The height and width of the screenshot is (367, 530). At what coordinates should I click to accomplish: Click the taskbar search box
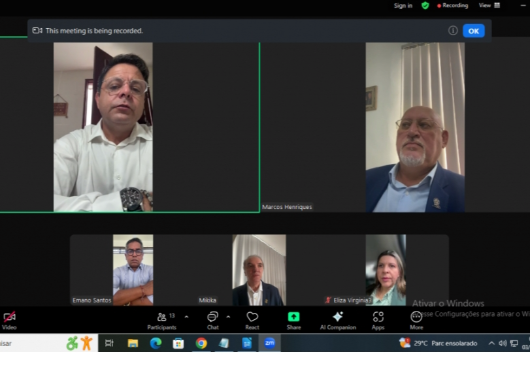coord(49,343)
